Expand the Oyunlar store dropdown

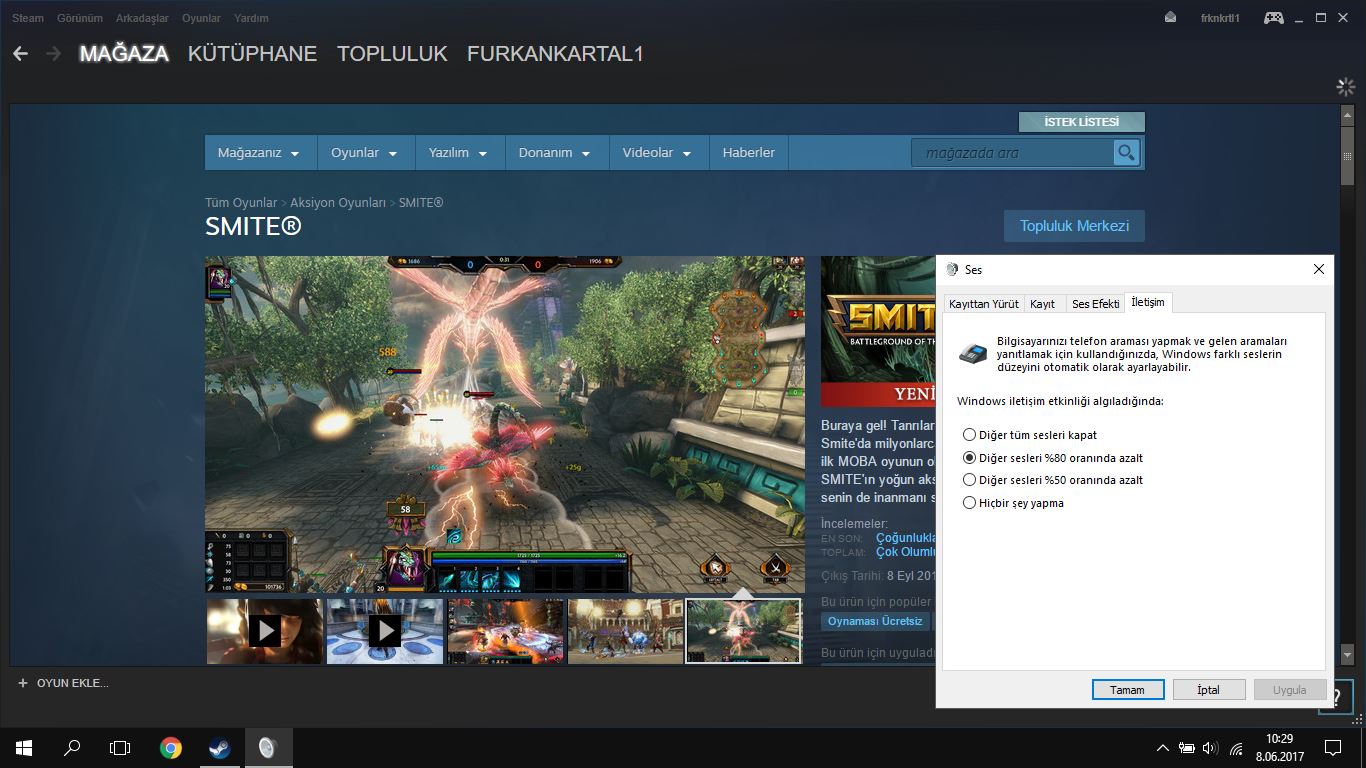[366, 153]
